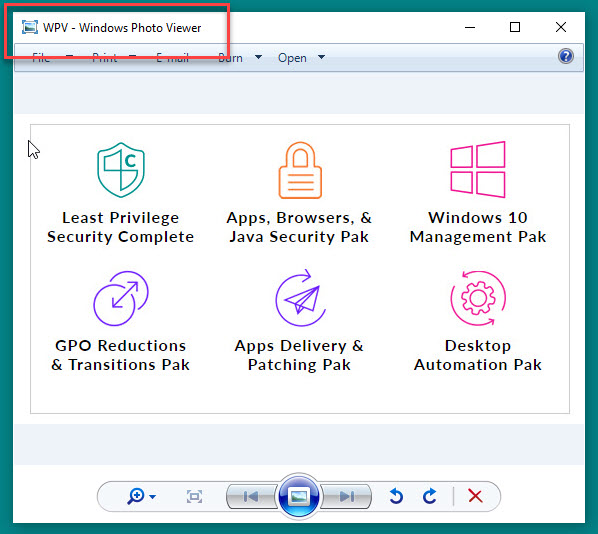Image resolution: width=598 pixels, height=534 pixels.
Task: Click the zoom magnifier icon
Action: click(136, 496)
